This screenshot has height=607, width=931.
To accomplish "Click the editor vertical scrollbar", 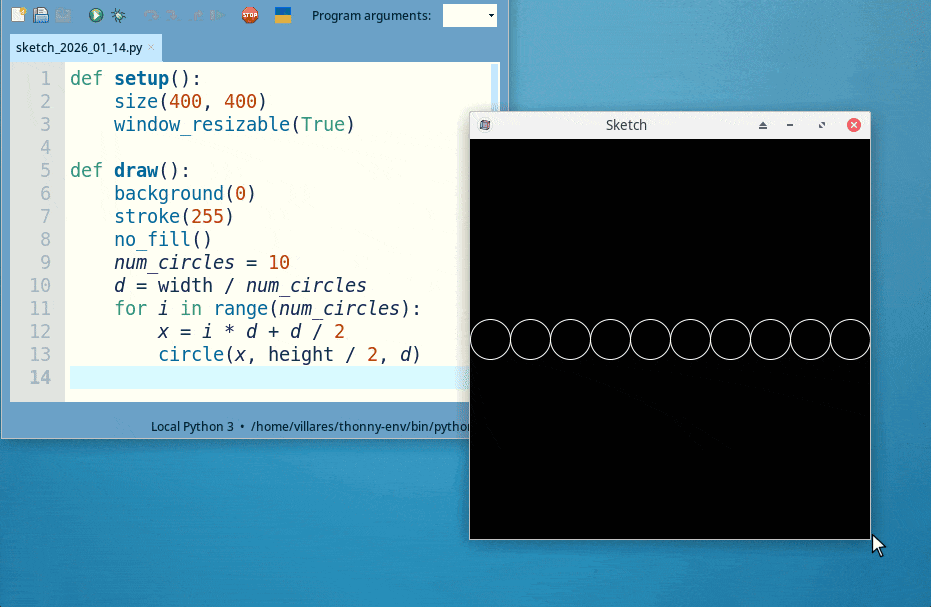I will click(495, 88).
